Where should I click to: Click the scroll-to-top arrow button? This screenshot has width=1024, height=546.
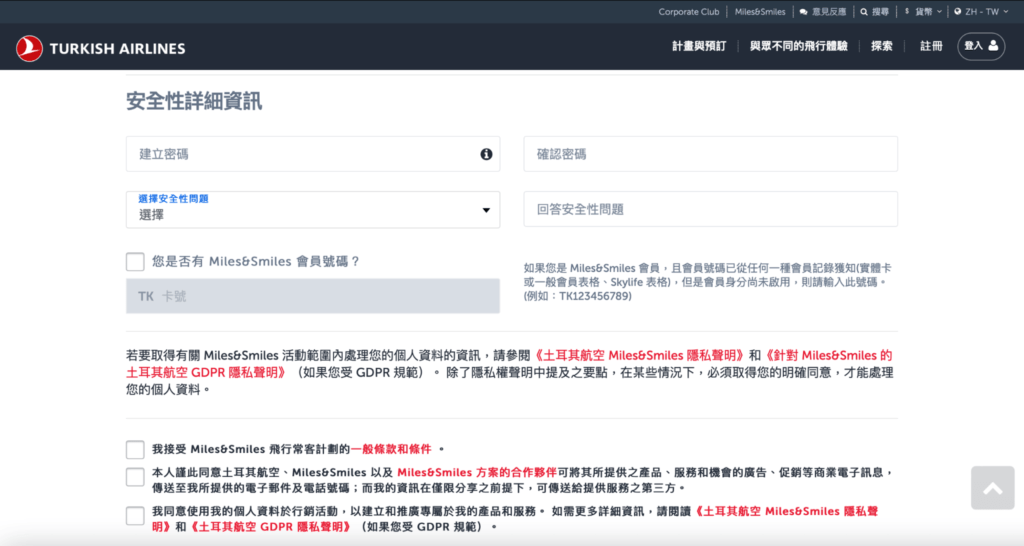[x=992, y=488]
